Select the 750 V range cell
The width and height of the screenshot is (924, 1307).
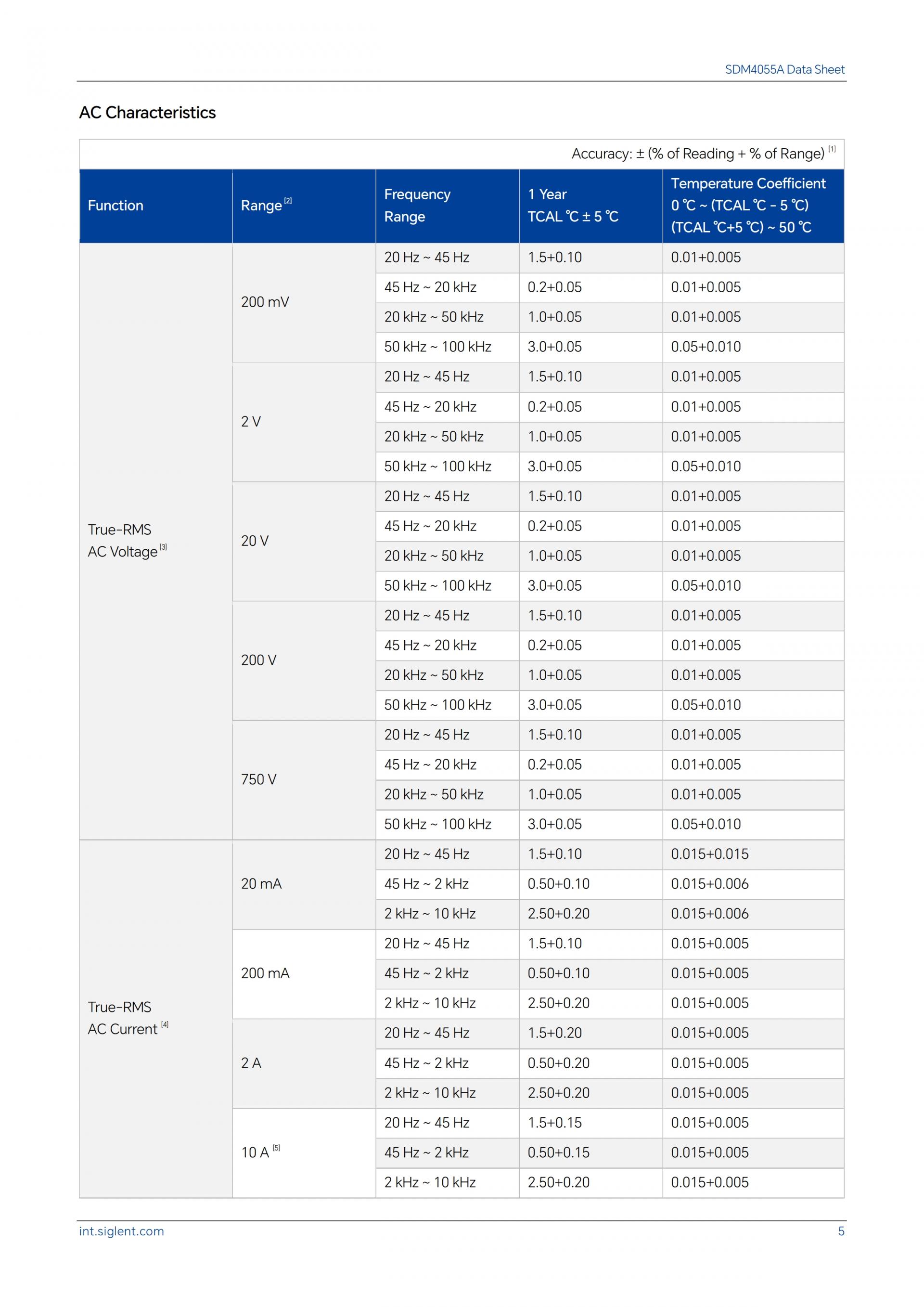point(259,779)
